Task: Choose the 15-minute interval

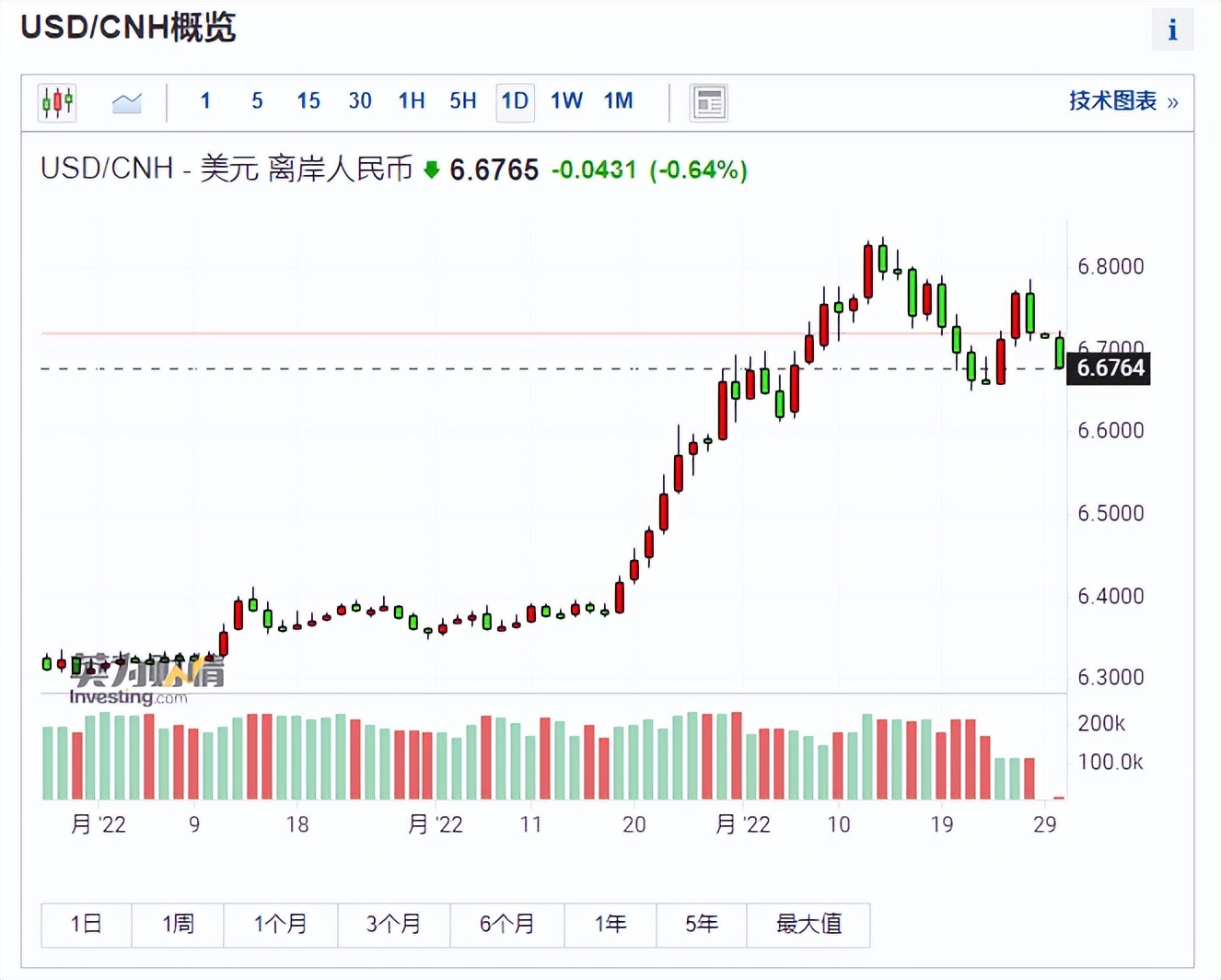Action: click(x=308, y=101)
